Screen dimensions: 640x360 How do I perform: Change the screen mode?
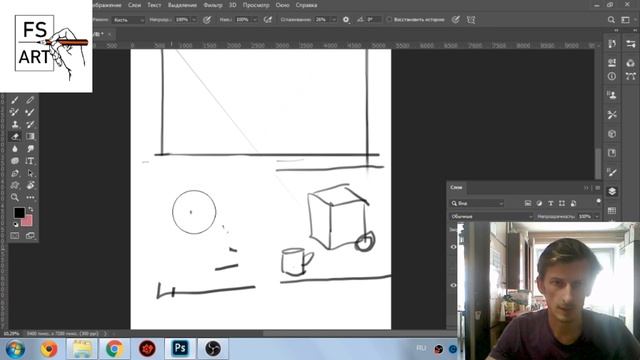click(x=30, y=236)
